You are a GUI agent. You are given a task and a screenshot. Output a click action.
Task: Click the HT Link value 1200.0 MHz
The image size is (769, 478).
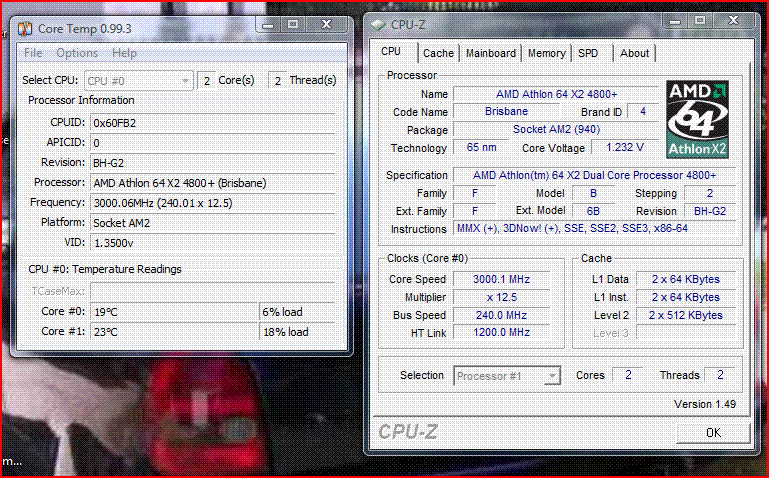tap(501, 332)
